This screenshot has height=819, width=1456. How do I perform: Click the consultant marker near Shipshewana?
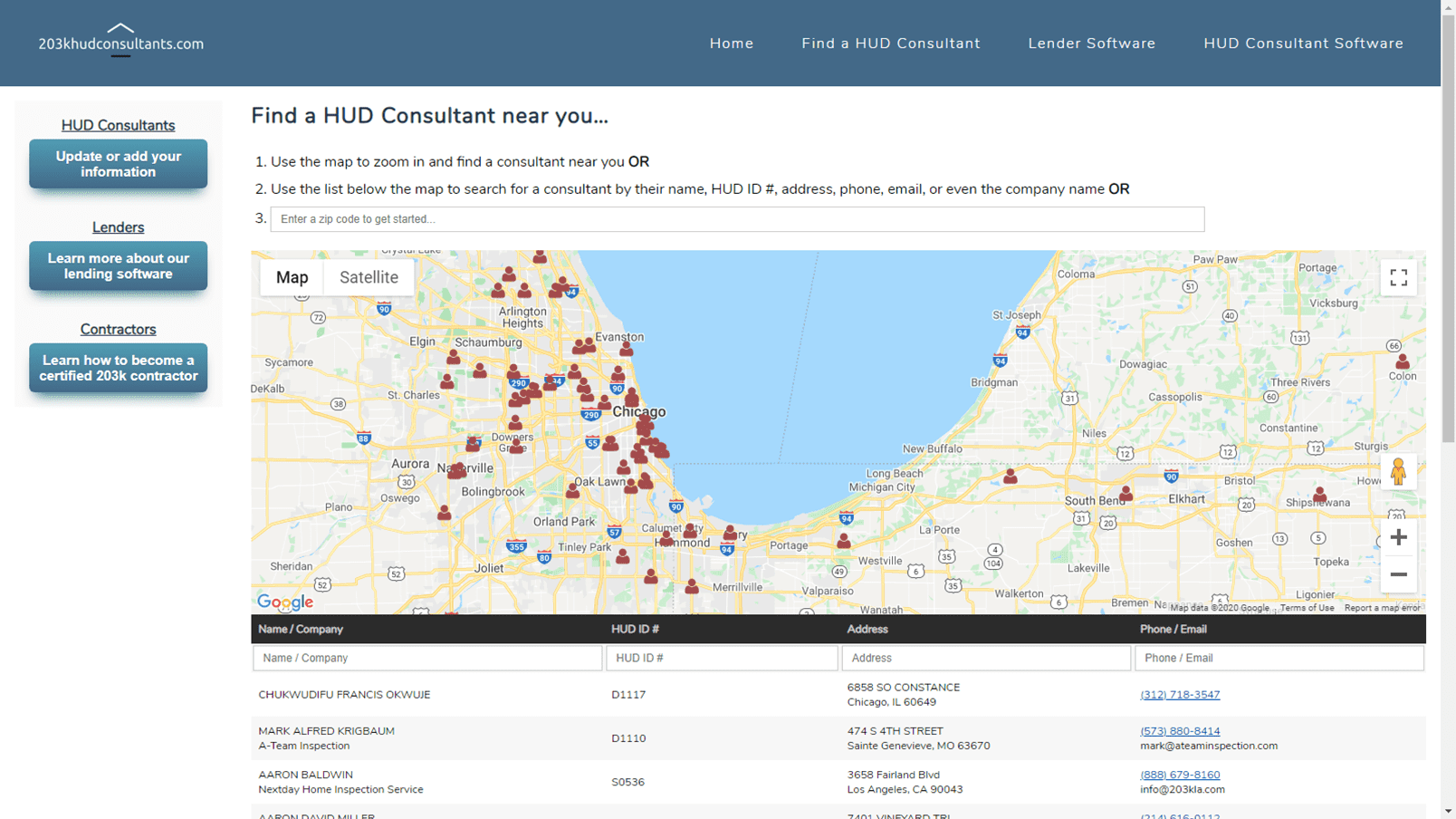1319,494
